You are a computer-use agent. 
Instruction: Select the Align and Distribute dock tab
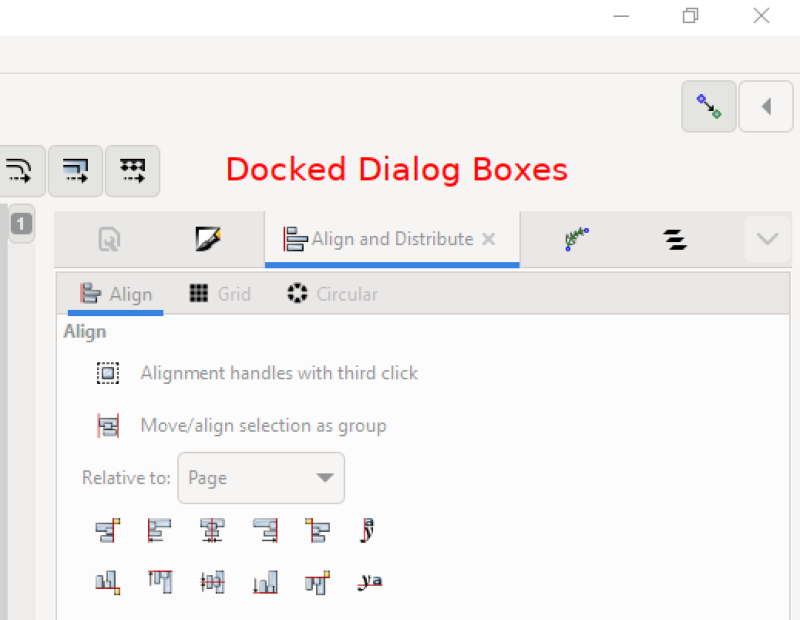392,239
